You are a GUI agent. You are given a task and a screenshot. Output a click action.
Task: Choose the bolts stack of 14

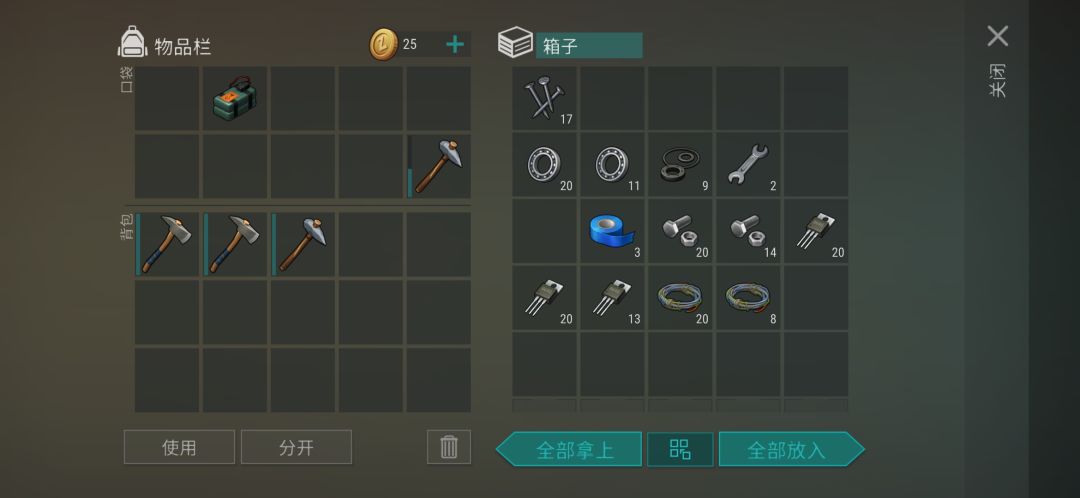(x=748, y=231)
